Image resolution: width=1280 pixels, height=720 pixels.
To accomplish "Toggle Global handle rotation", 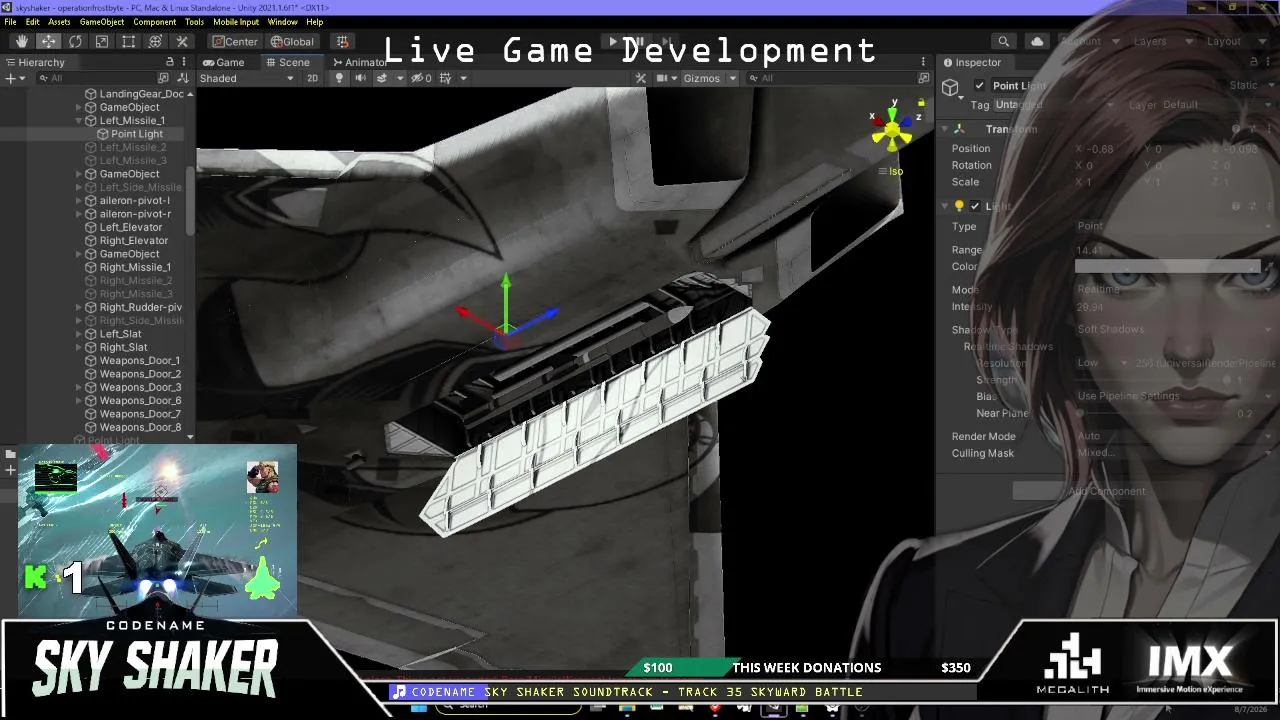I will click(x=292, y=41).
